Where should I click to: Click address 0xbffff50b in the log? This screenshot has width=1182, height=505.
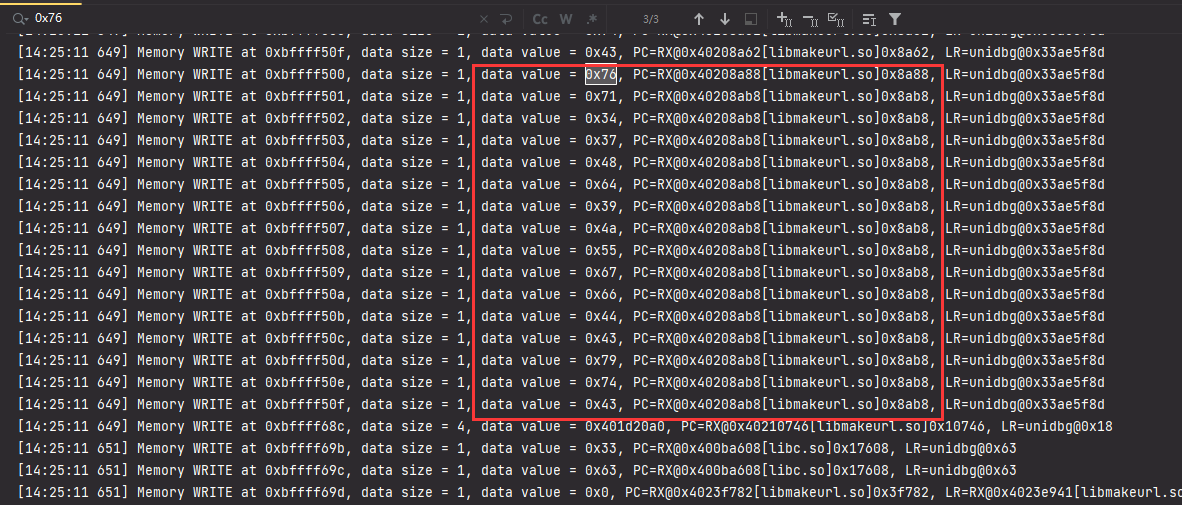click(306, 317)
